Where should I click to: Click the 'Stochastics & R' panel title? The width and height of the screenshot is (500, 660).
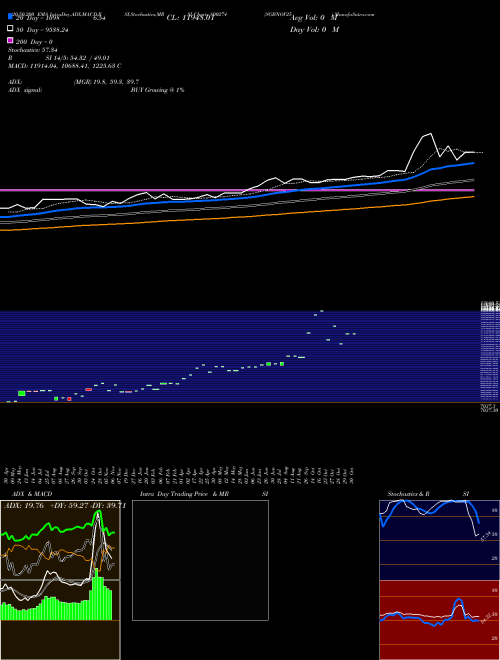[x=408, y=494]
